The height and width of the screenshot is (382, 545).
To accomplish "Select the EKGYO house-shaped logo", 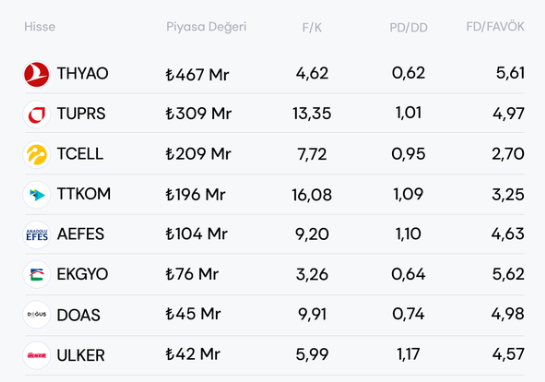I will pyautogui.click(x=36, y=275).
